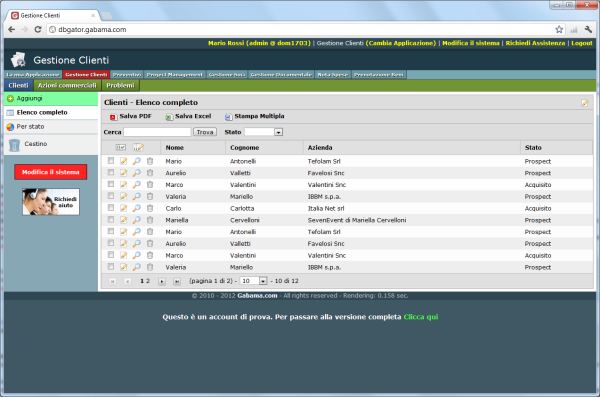Click the Salva Excel icon
The width and height of the screenshot is (600, 397).
(x=169, y=117)
